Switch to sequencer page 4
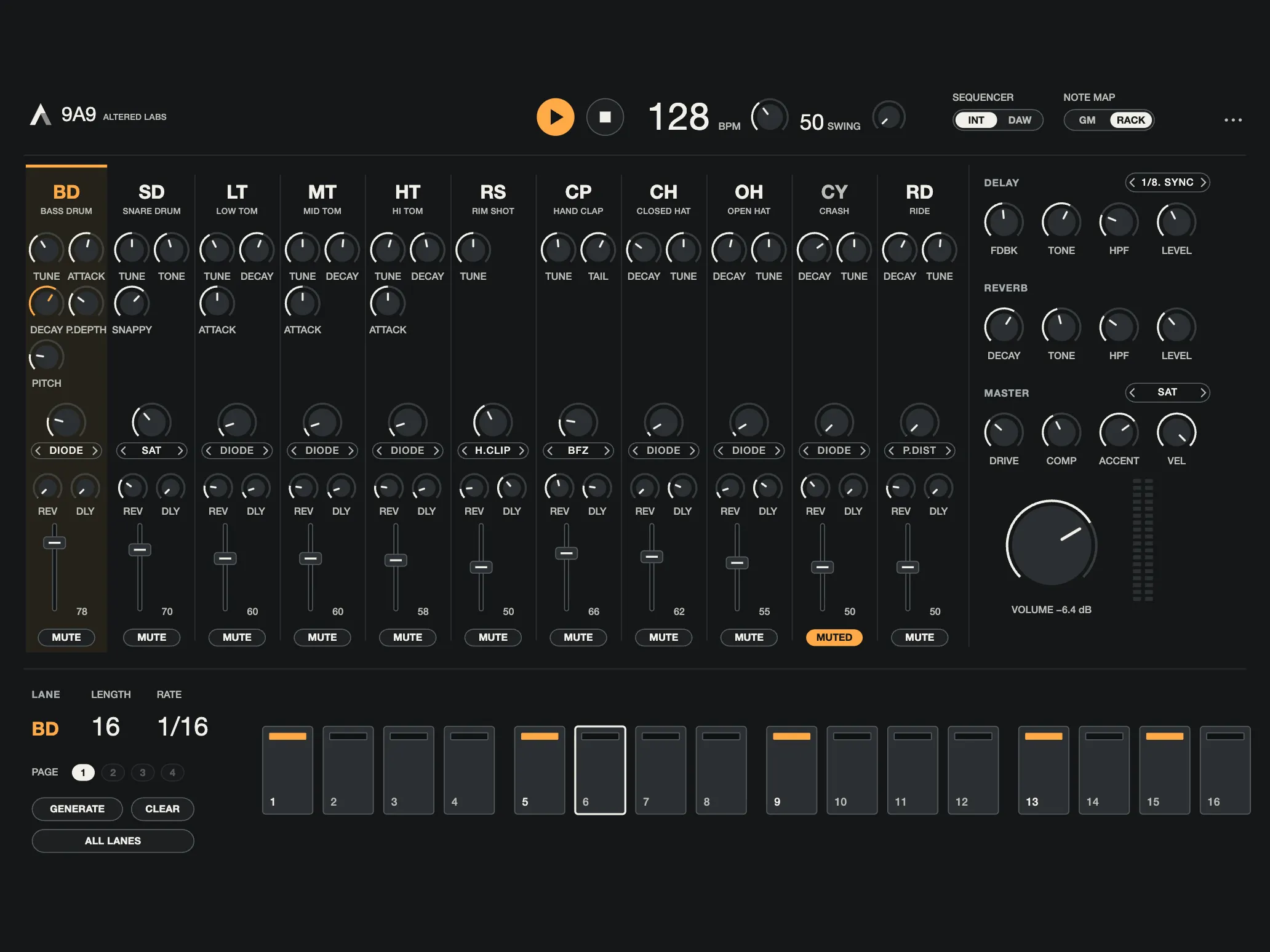This screenshot has width=1270, height=952. click(172, 772)
